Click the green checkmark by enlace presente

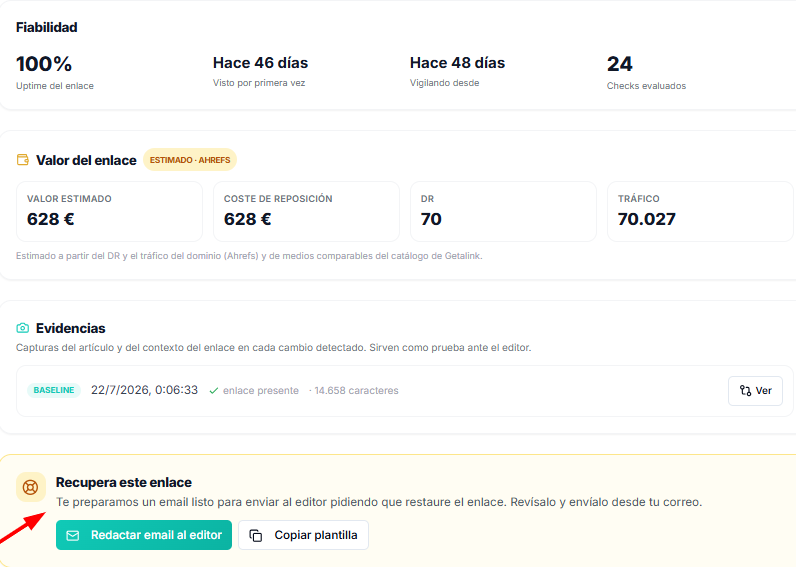[214, 390]
